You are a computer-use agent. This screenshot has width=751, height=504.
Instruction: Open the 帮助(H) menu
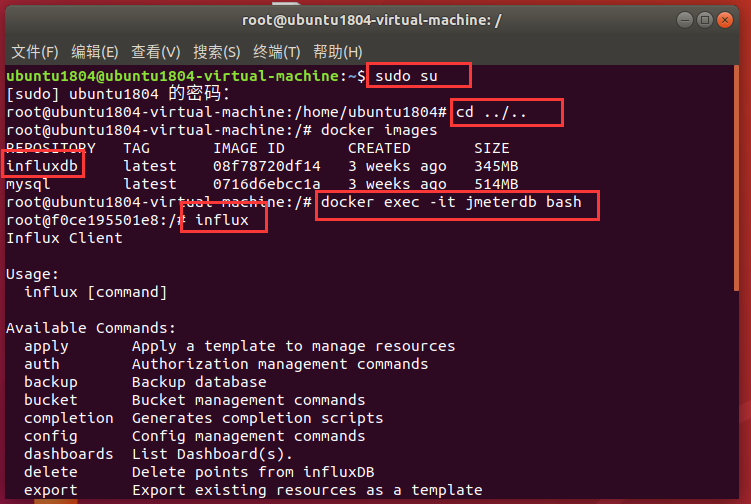(x=337, y=52)
